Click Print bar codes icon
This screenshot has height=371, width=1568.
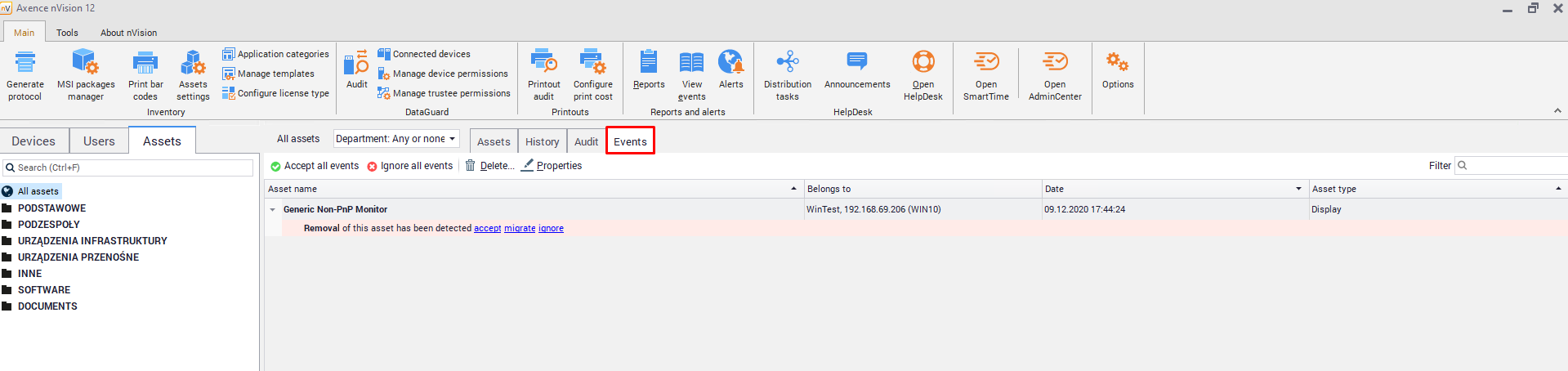pos(145,63)
